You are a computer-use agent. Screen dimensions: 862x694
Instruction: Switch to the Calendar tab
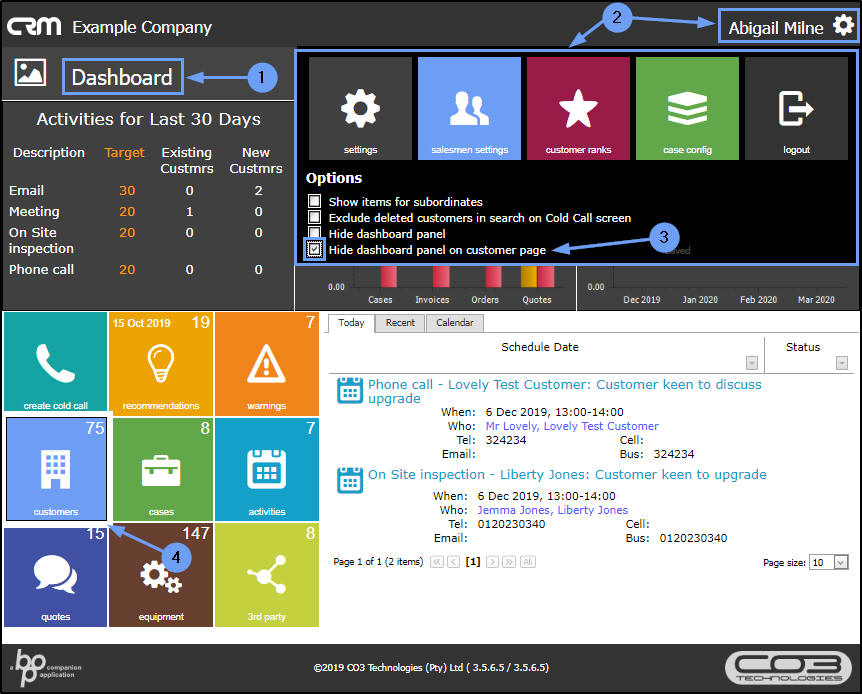point(455,323)
